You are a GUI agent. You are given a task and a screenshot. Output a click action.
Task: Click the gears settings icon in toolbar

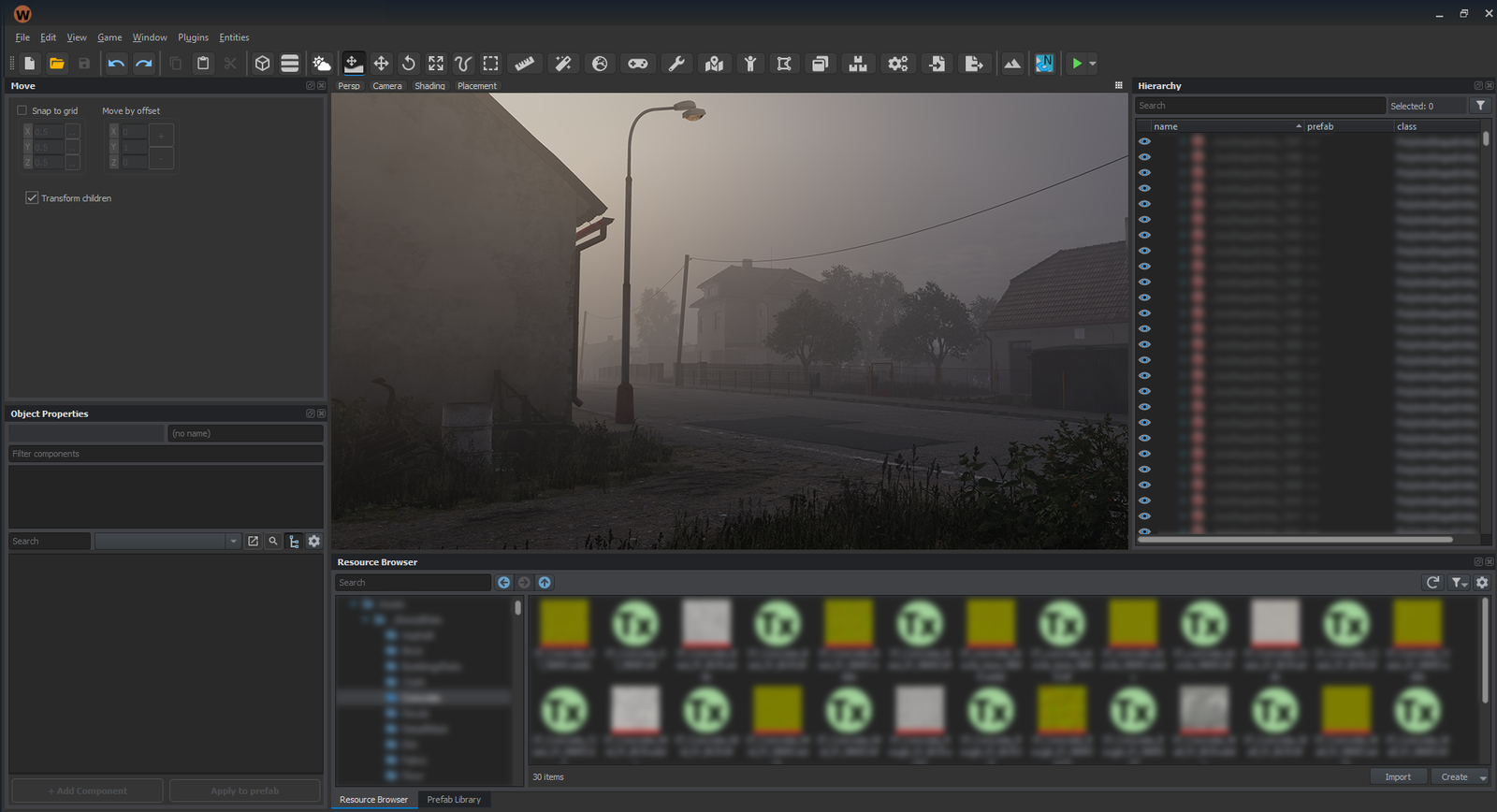898,64
